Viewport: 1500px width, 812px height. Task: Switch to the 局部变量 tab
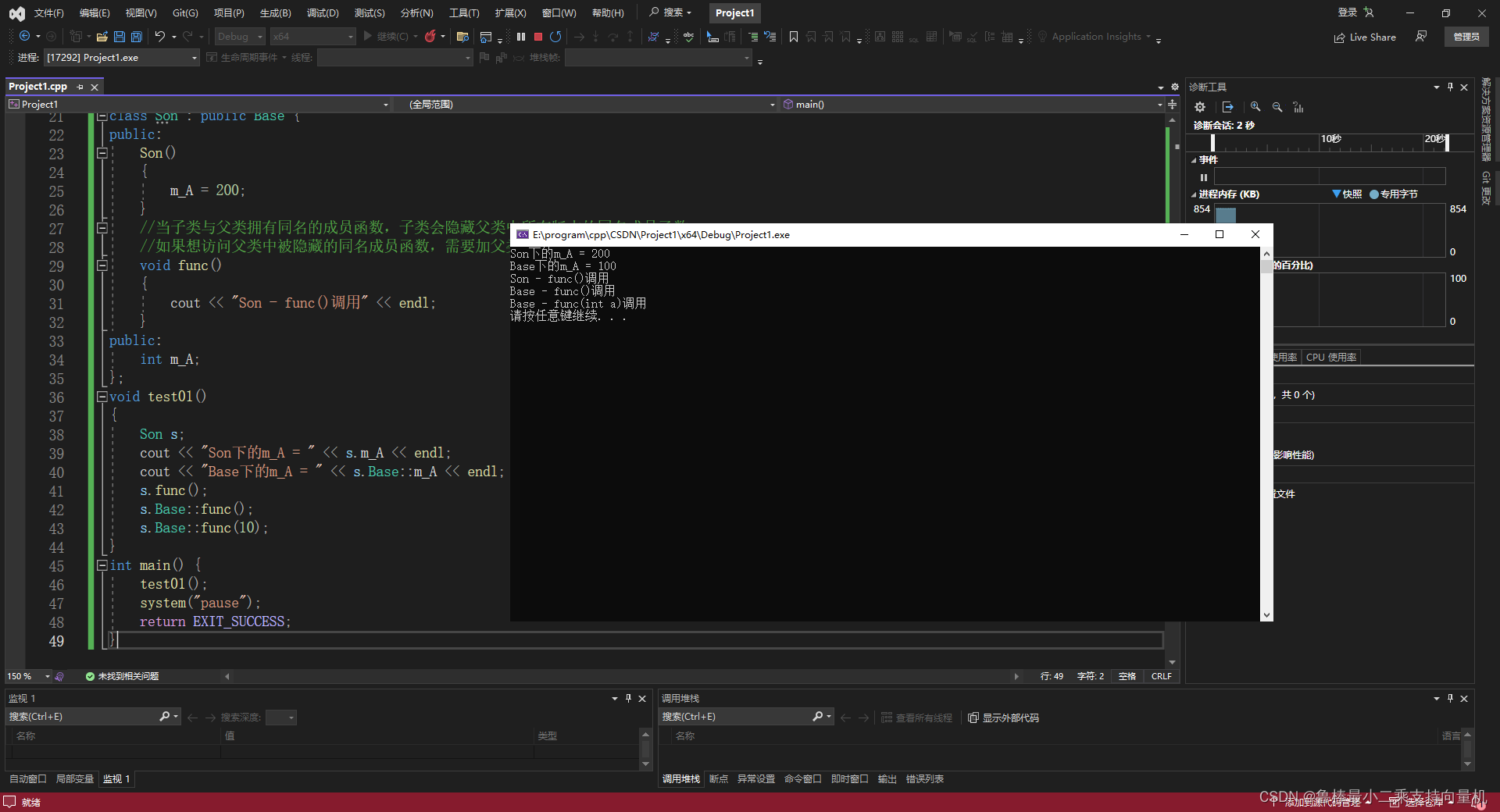[74, 779]
